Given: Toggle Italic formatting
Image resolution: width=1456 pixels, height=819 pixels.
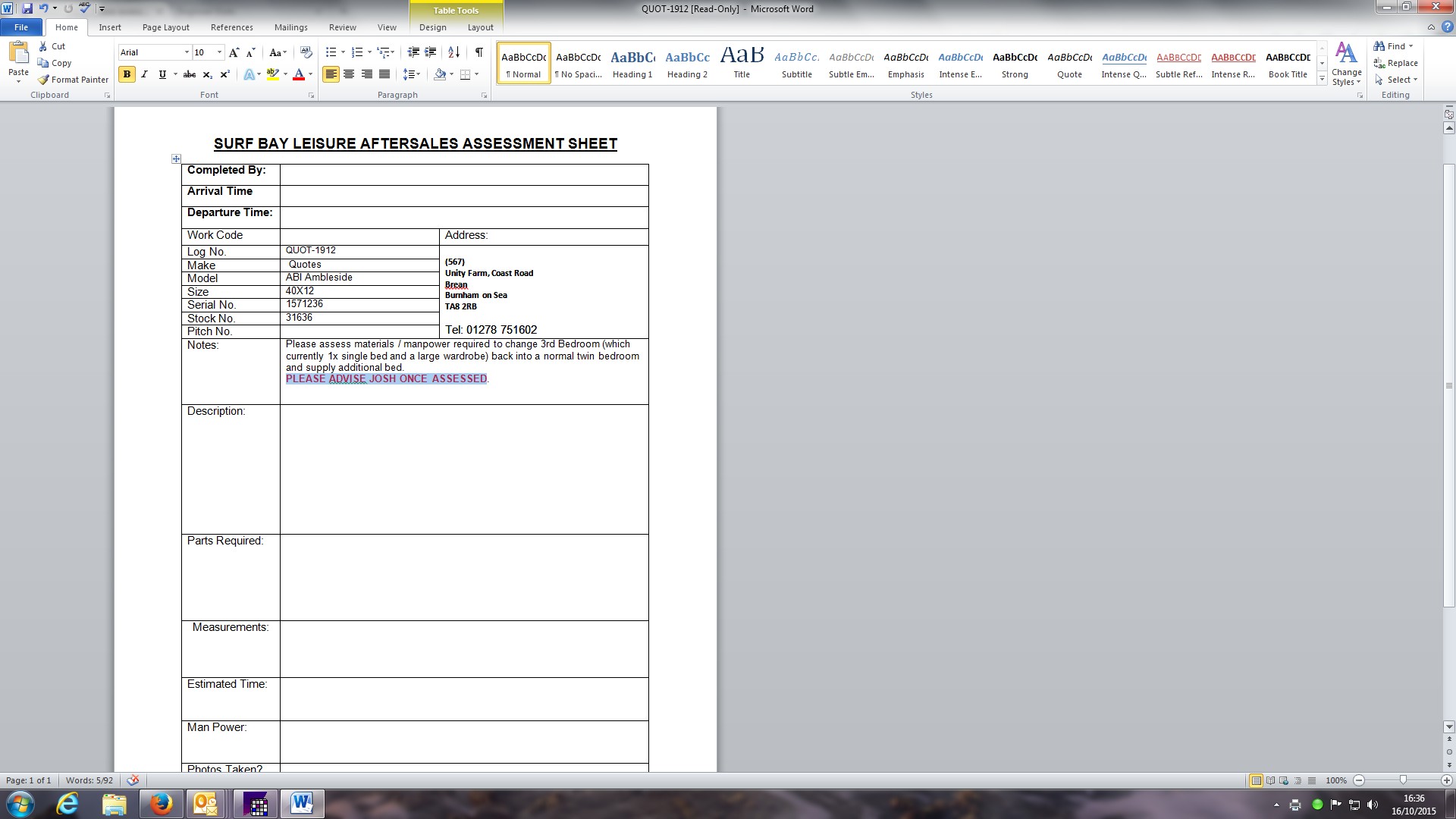Looking at the screenshot, I should (144, 74).
